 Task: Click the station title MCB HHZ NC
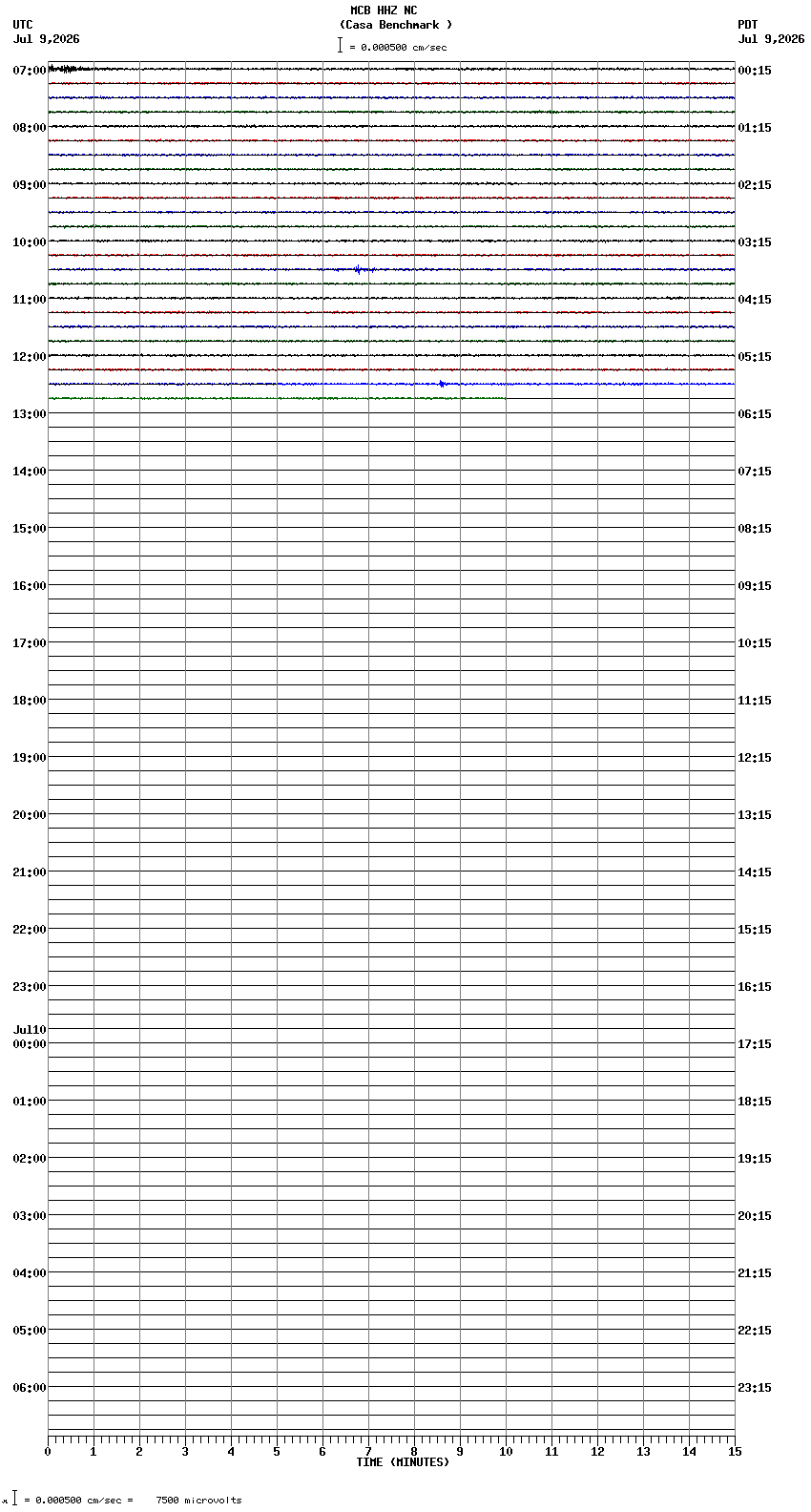click(384, 10)
